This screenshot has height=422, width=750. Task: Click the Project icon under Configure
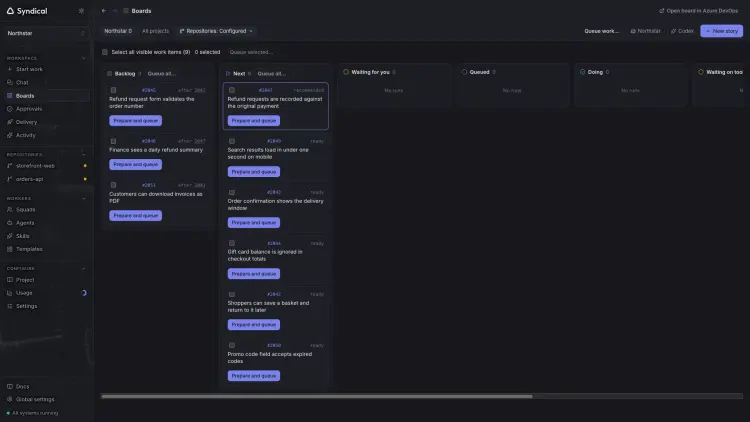click(10, 279)
